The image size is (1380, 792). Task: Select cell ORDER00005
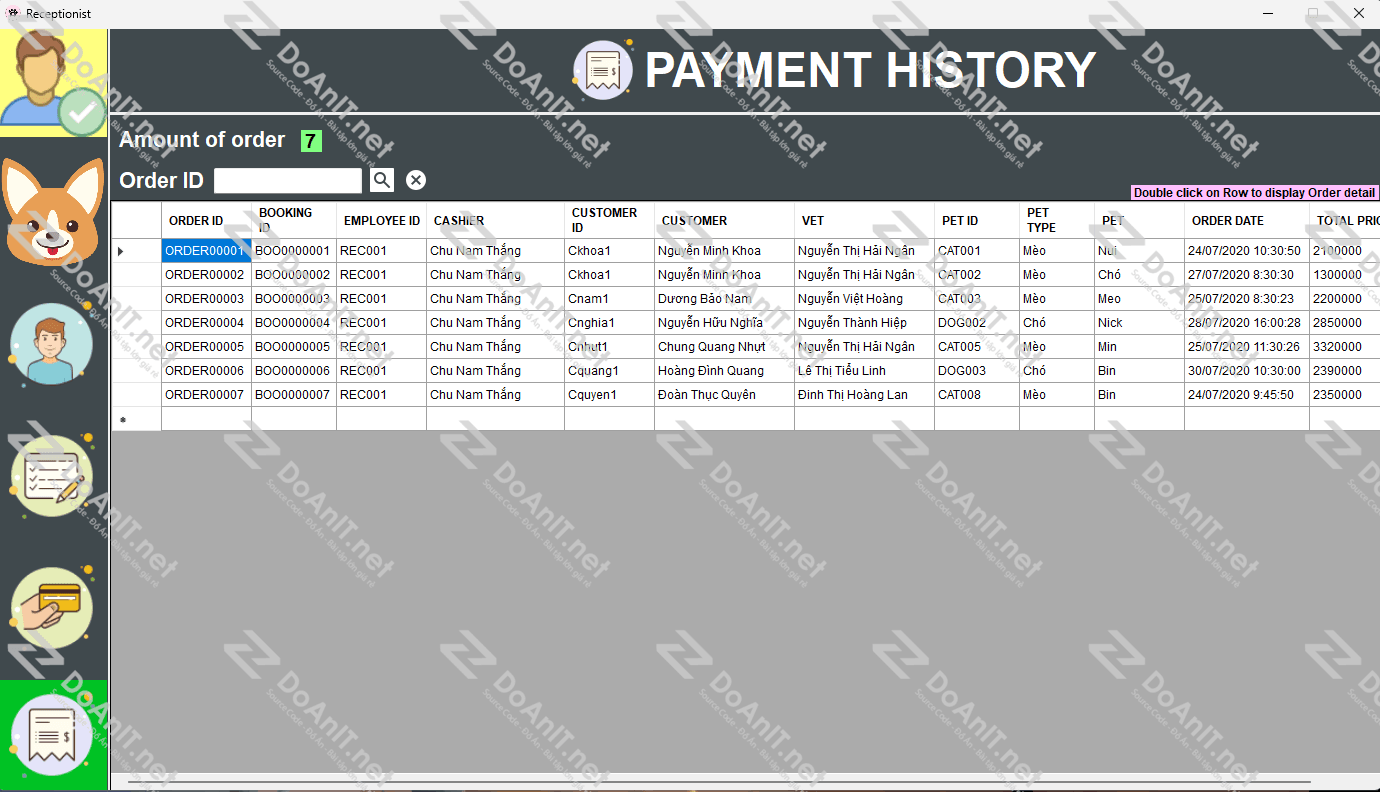coord(206,347)
